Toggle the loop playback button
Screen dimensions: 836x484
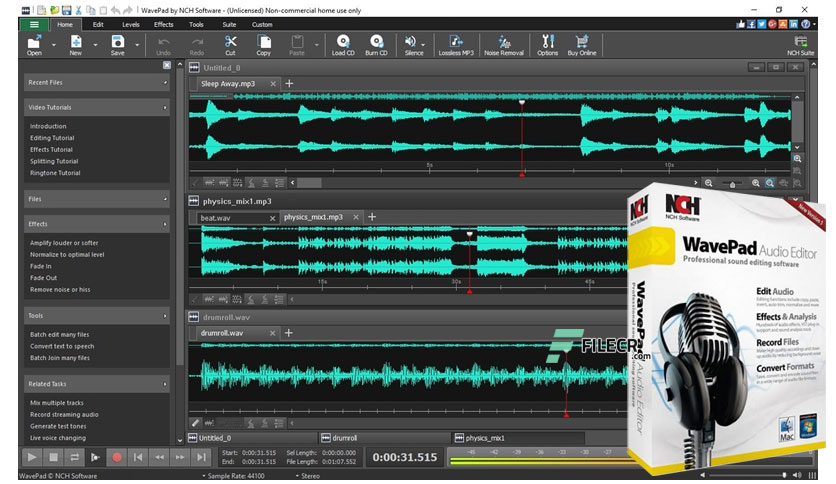tap(74, 457)
